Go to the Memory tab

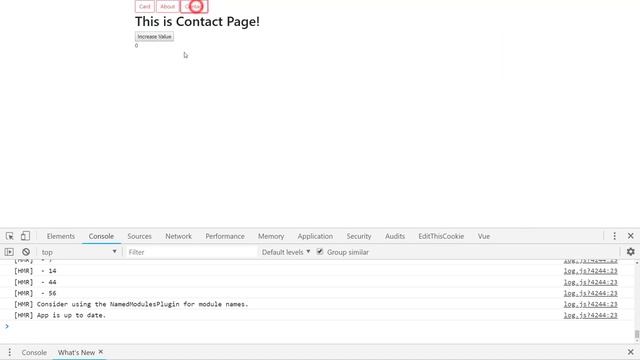click(271, 236)
